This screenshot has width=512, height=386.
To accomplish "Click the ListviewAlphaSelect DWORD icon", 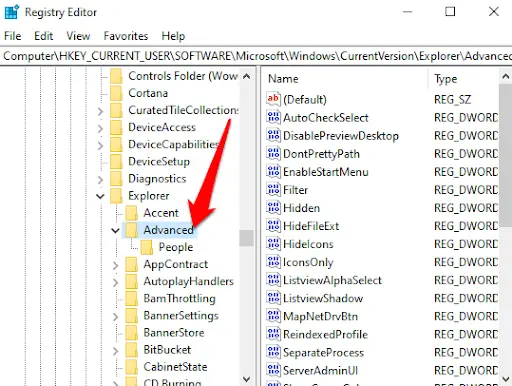I will tap(273, 280).
